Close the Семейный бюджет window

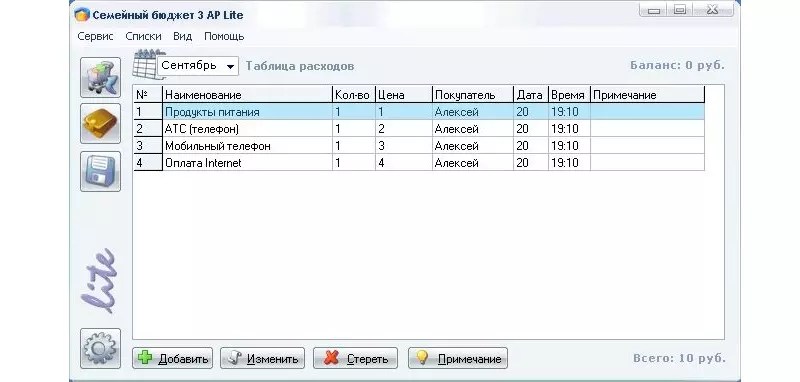[x=713, y=10]
